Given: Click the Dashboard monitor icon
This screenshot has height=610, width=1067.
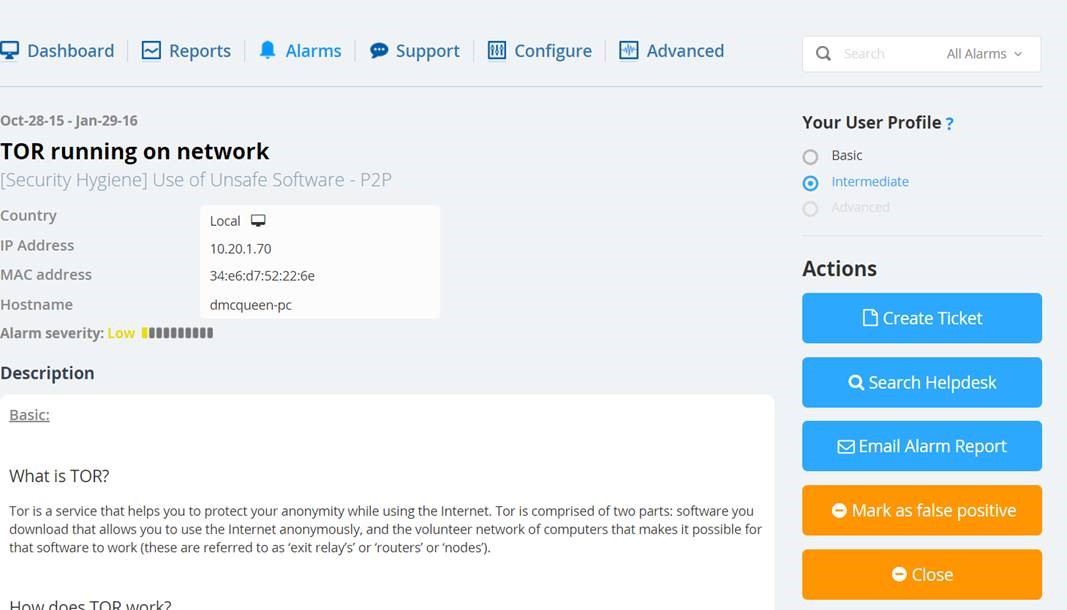Looking at the screenshot, I should pos(9,50).
